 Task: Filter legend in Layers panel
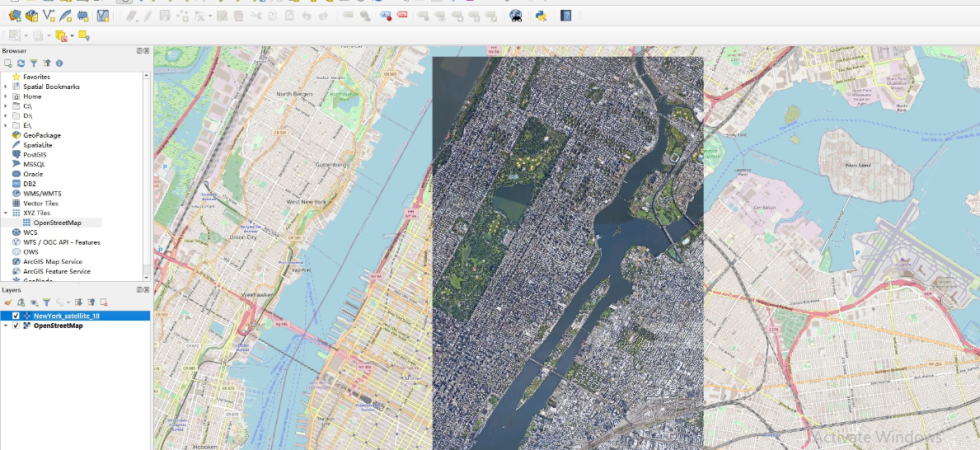46,302
